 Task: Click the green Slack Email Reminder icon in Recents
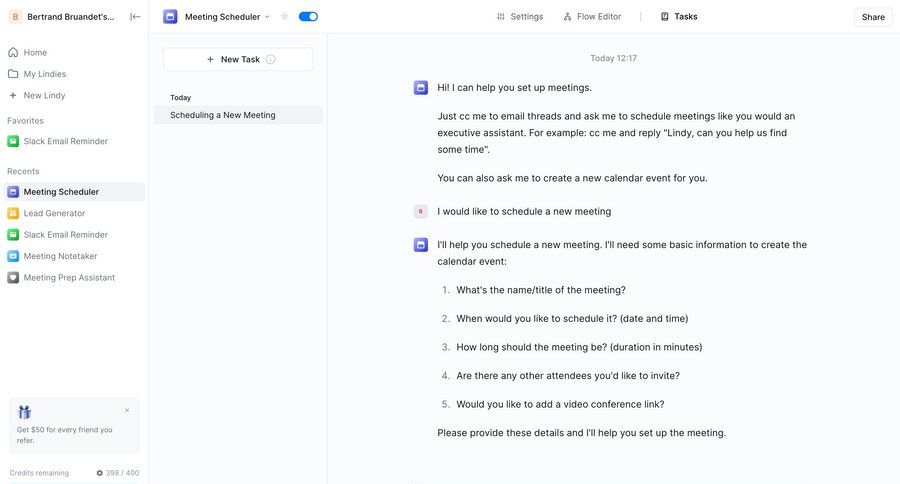tap(13, 234)
